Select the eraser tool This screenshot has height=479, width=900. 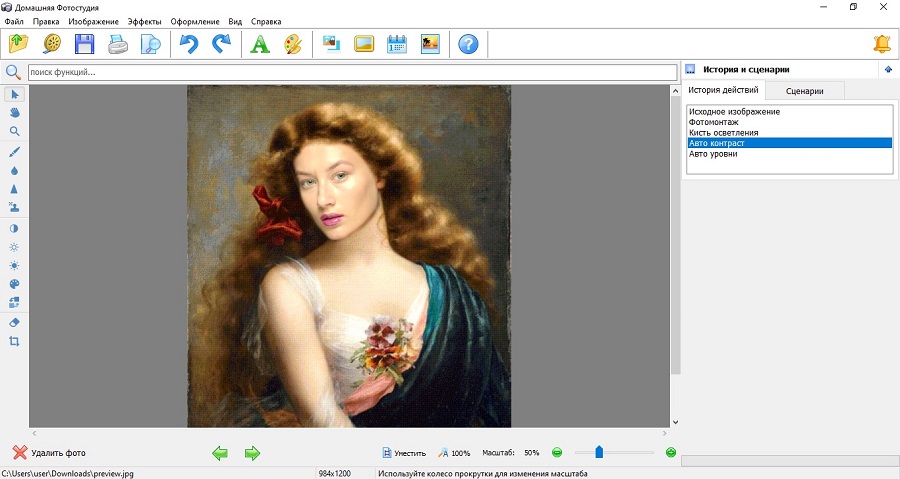tap(14, 322)
